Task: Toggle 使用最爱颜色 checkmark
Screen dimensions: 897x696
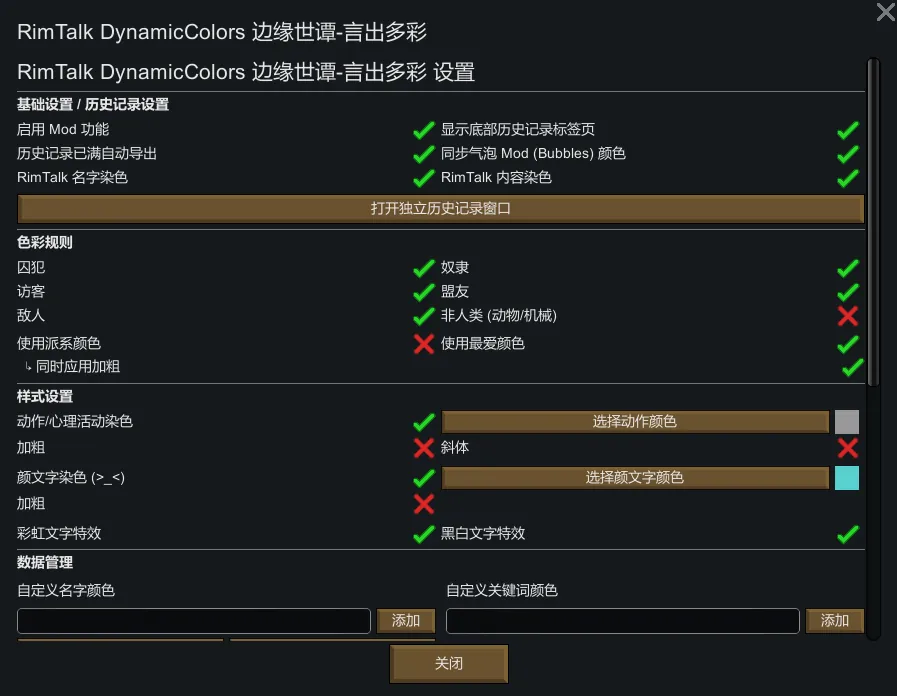Action: coord(848,344)
